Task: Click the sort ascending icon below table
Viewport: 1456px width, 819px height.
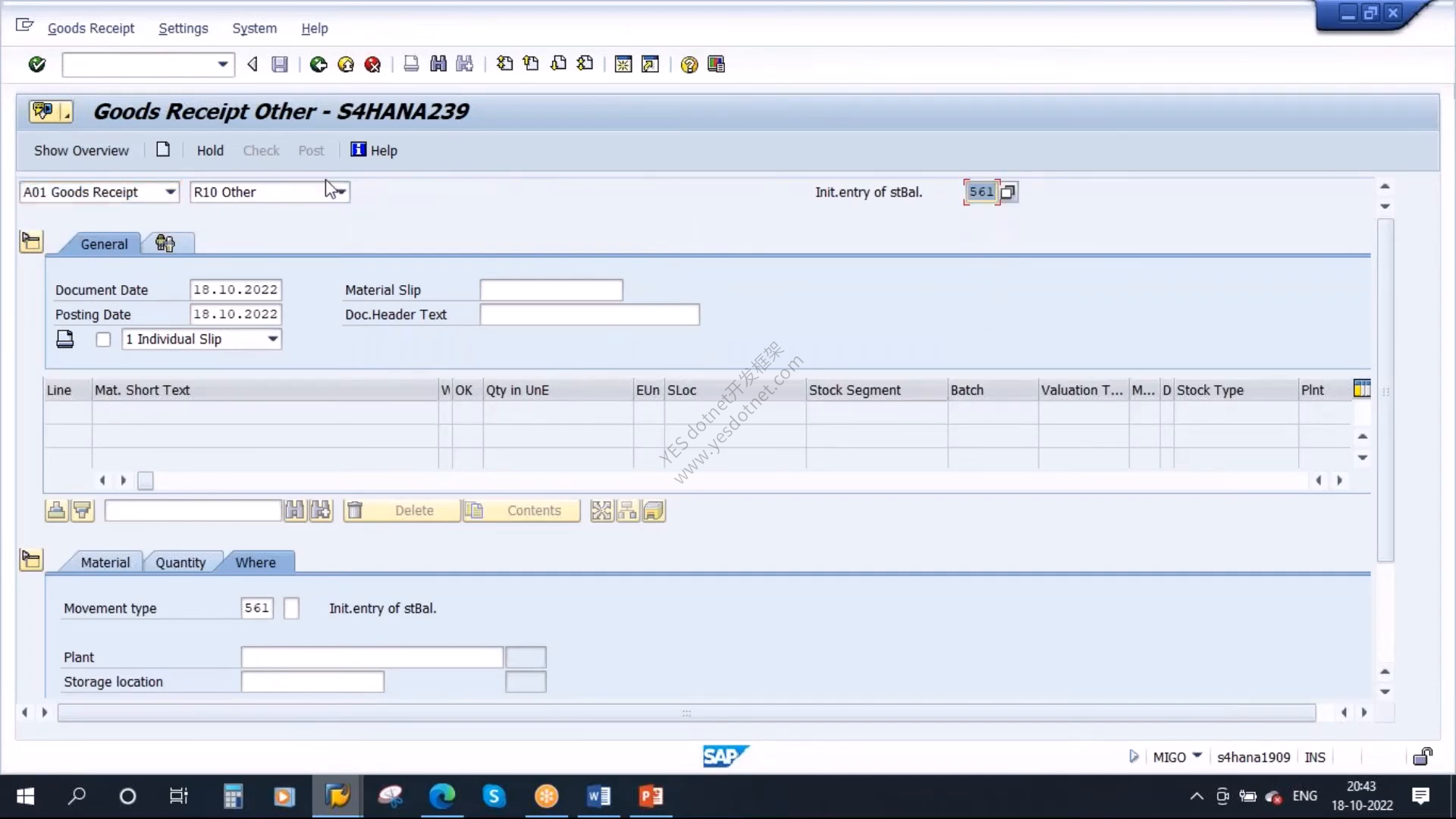Action: click(x=57, y=510)
